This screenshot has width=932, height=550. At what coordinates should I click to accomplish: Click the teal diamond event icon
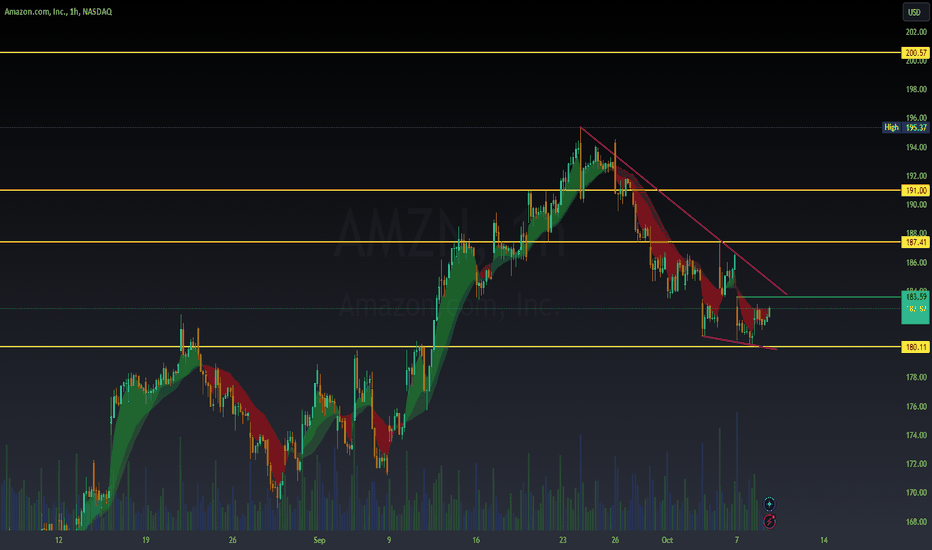point(769,504)
